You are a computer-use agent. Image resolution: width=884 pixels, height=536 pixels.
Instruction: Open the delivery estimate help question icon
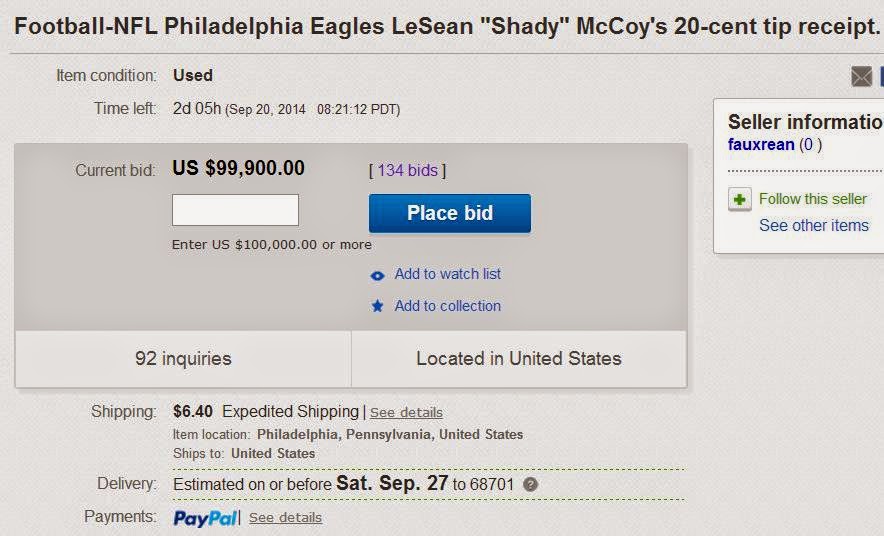coord(531,485)
